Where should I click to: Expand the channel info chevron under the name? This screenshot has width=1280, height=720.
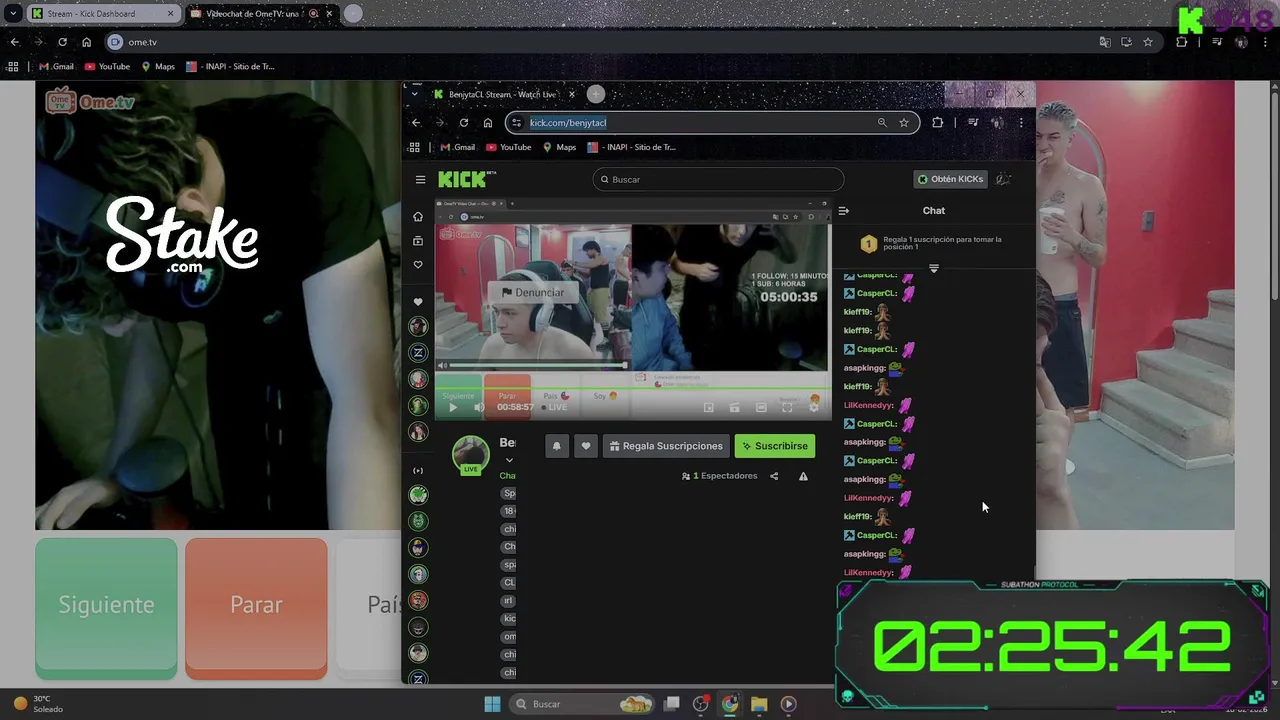(509, 460)
